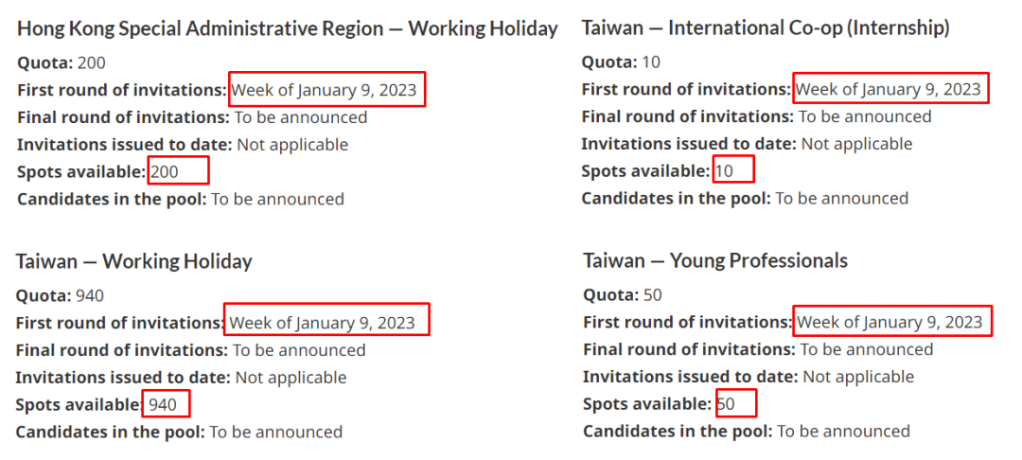Click the Taiwan Working Holiday Quota value 940
The image size is (1022, 460).
tap(90, 296)
